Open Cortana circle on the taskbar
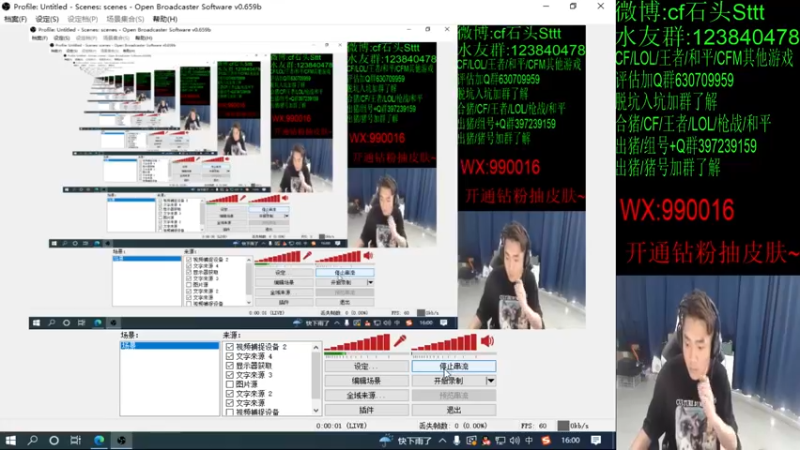The width and height of the screenshot is (800, 450). (54, 440)
